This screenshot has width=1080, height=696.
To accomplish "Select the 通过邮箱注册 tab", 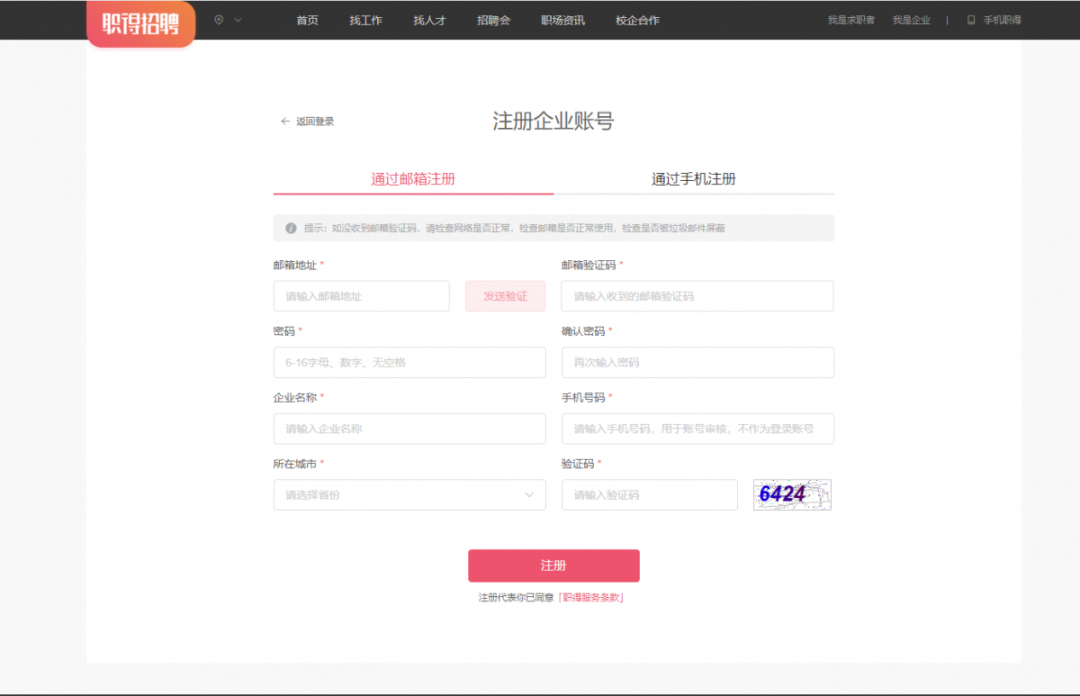I will click(x=413, y=179).
